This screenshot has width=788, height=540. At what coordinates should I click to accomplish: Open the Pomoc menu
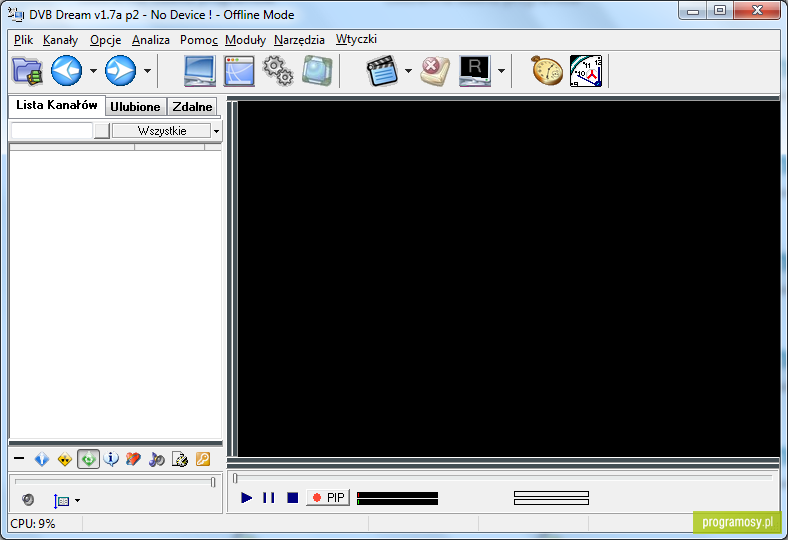(x=199, y=40)
